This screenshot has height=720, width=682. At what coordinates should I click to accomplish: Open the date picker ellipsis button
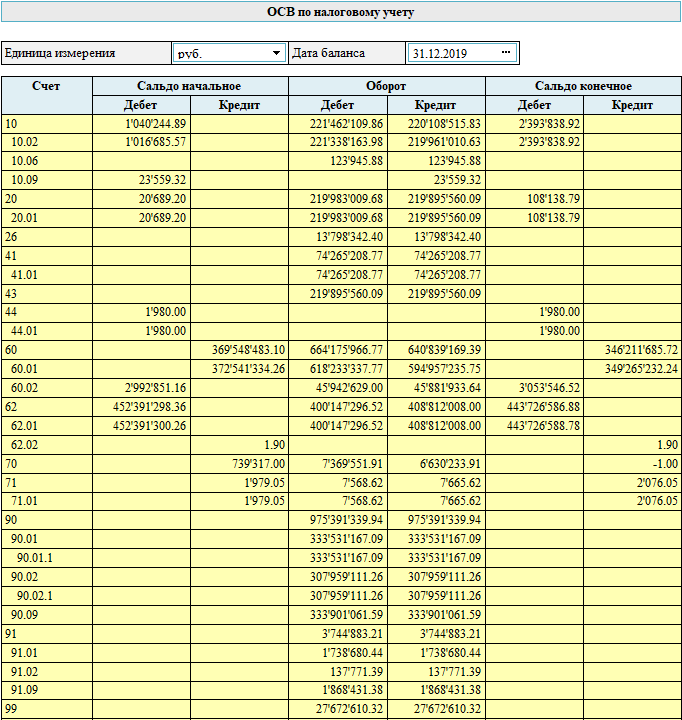[x=506, y=52]
